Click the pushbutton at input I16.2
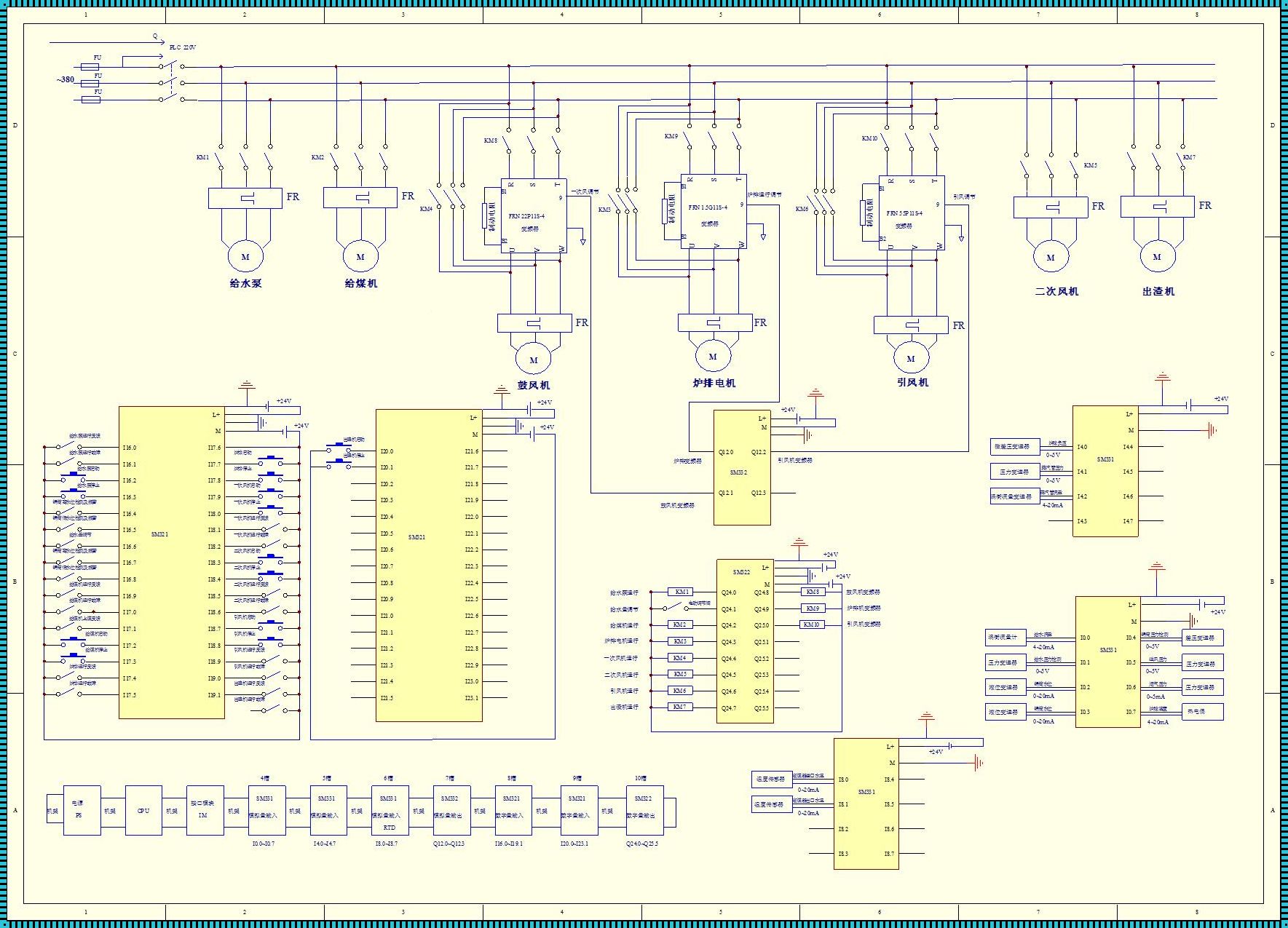 pos(73,477)
